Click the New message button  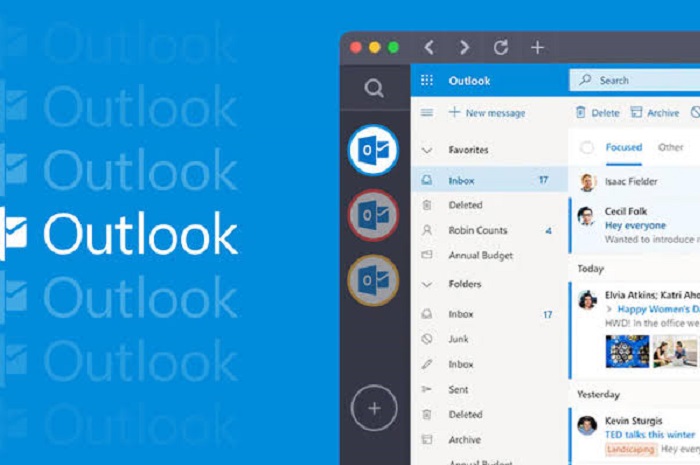[486, 113]
